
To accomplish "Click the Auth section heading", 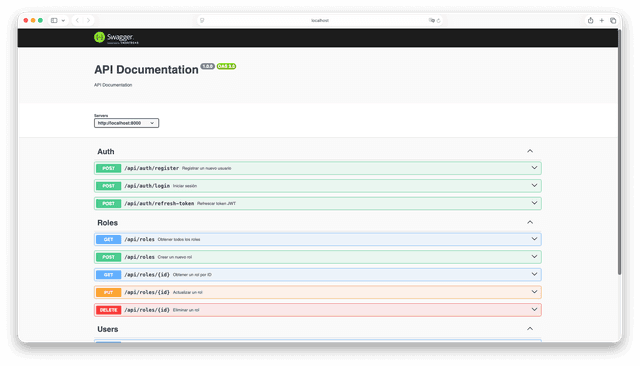I will 106,151.
